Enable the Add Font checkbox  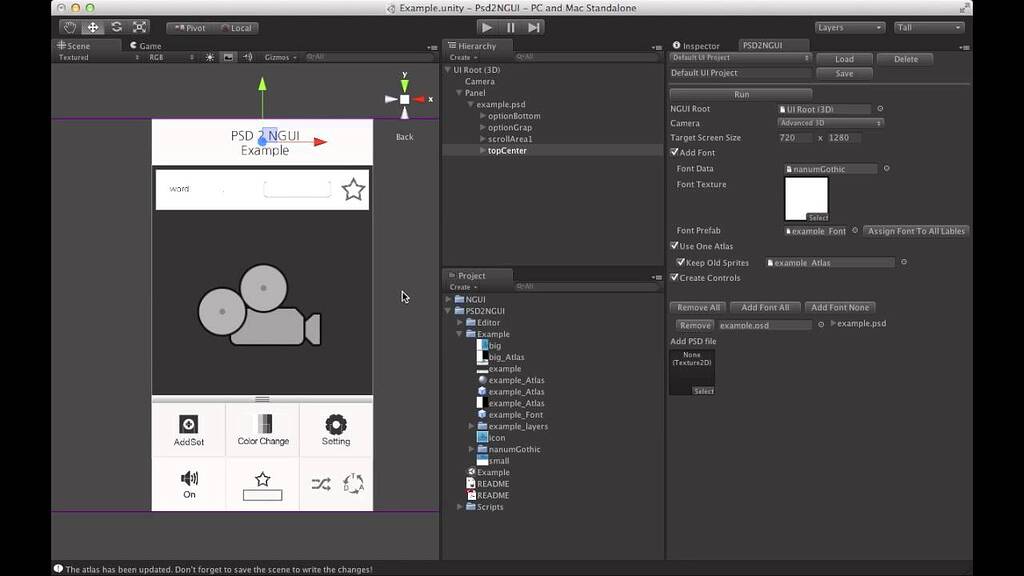coord(675,152)
